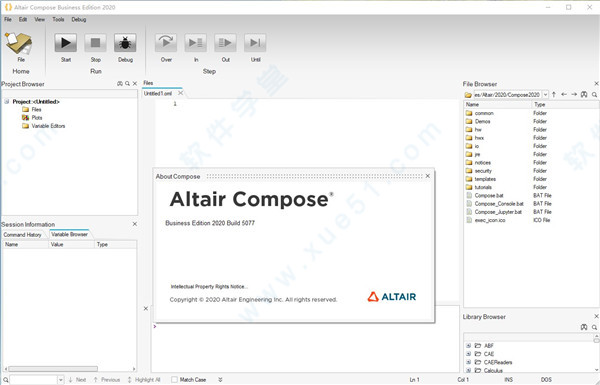Open Intellectual Property Rights Notice link
This screenshot has width=600, height=385.
209,287
